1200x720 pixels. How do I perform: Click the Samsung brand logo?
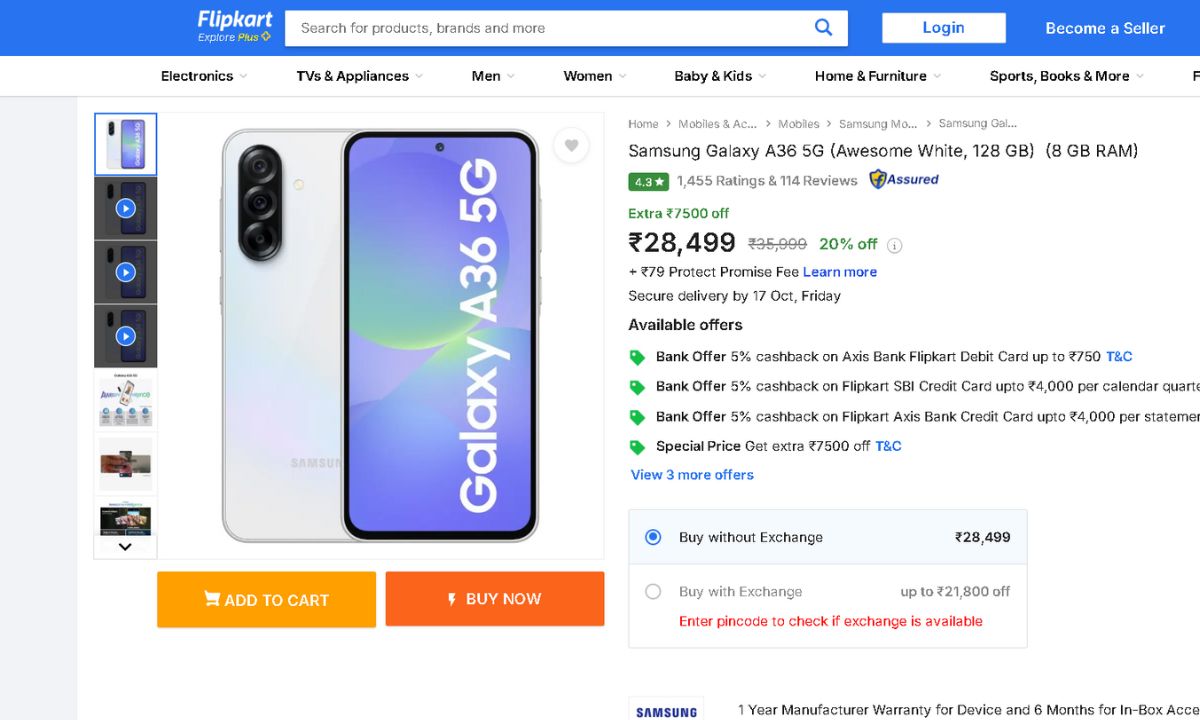click(x=666, y=712)
